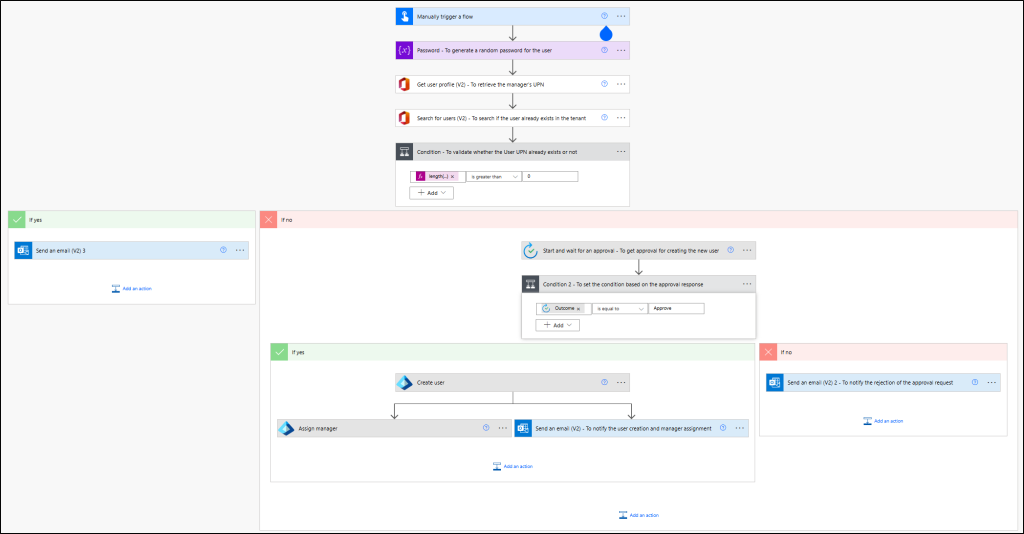The height and width of the screenshot is (534, 1024).
Task: Click the approval icon on Start and wait
Action: coord(530,251)
